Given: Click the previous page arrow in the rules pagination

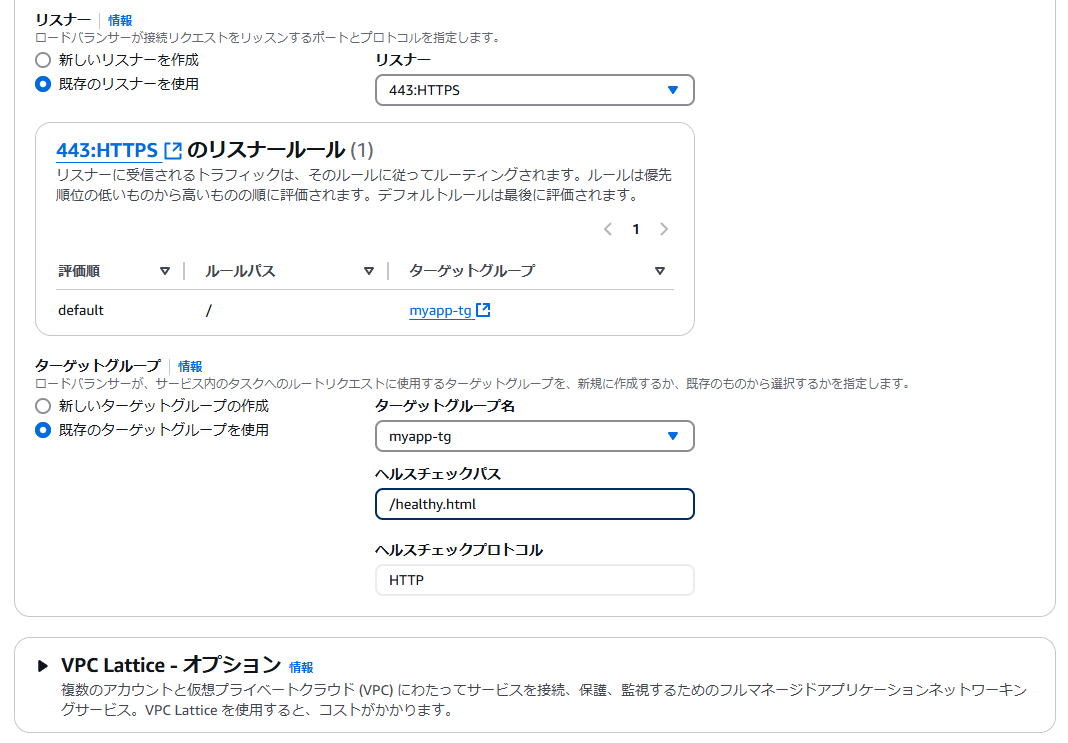Looking at the screenshot, I should click(608, 229).
